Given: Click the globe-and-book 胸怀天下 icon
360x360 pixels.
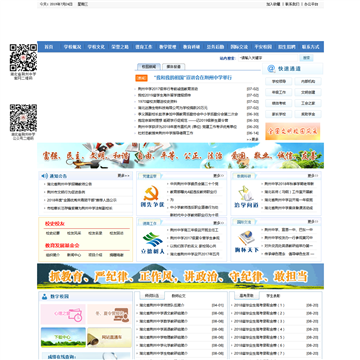Looking at the screenshot, I should coord(246,242).
